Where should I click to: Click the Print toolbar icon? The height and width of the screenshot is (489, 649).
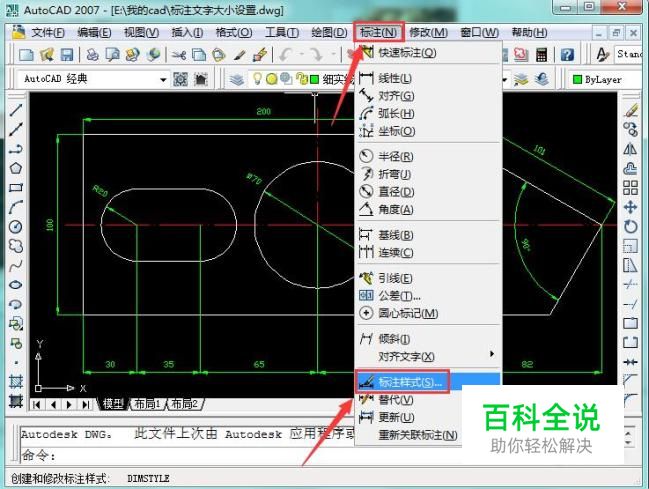coord(92,55)
